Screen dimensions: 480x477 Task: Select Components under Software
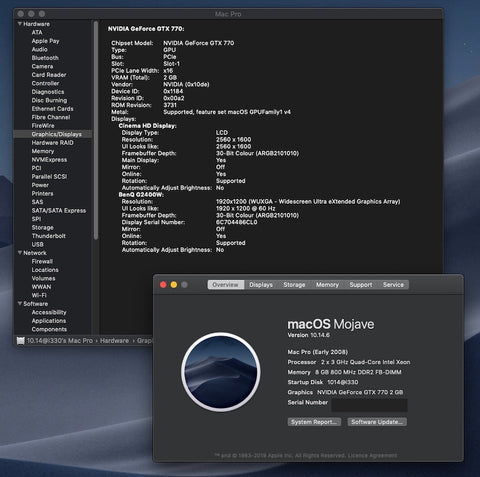[49, 329]
